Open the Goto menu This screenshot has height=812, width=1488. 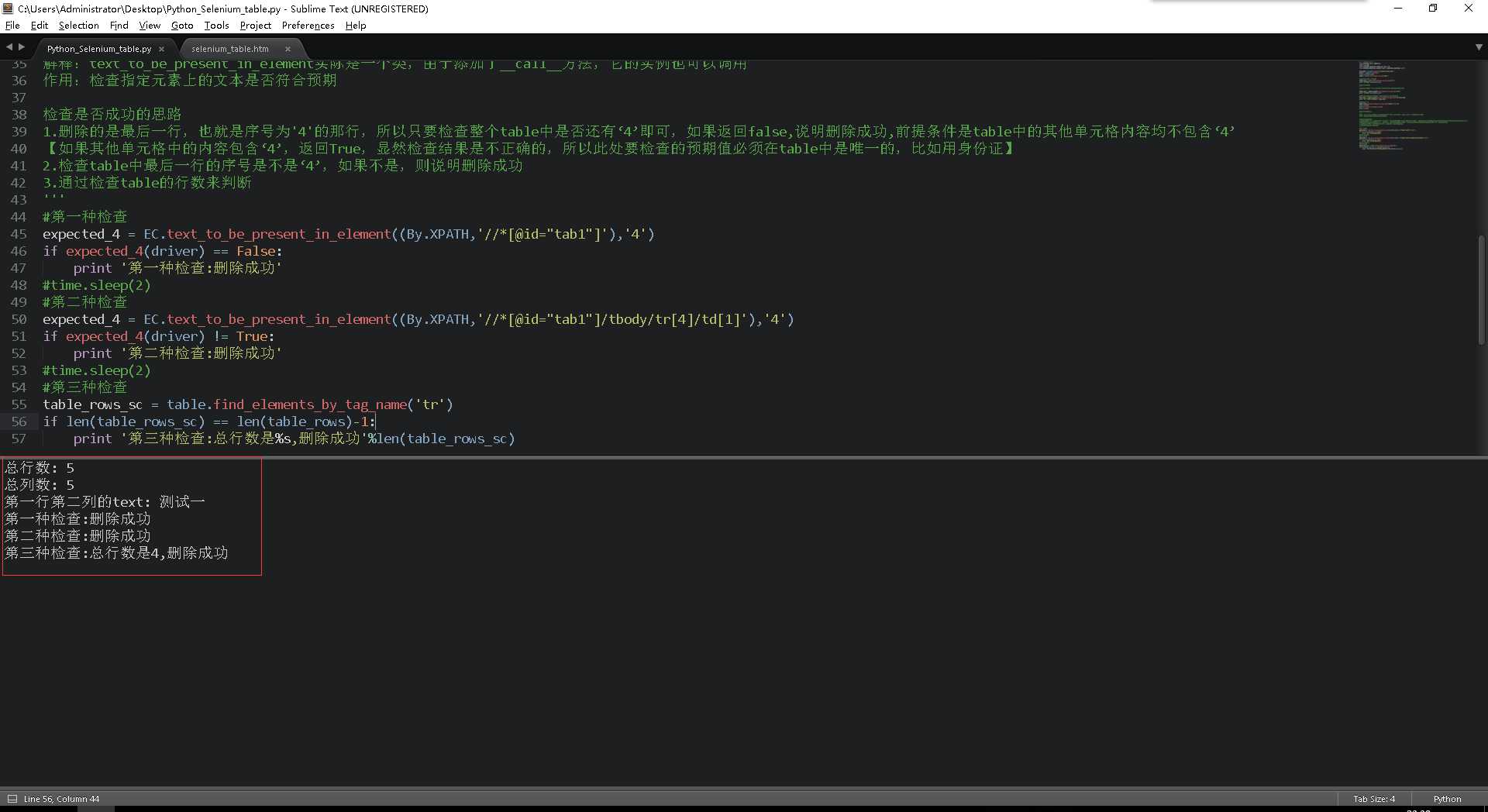click(182, 26)
